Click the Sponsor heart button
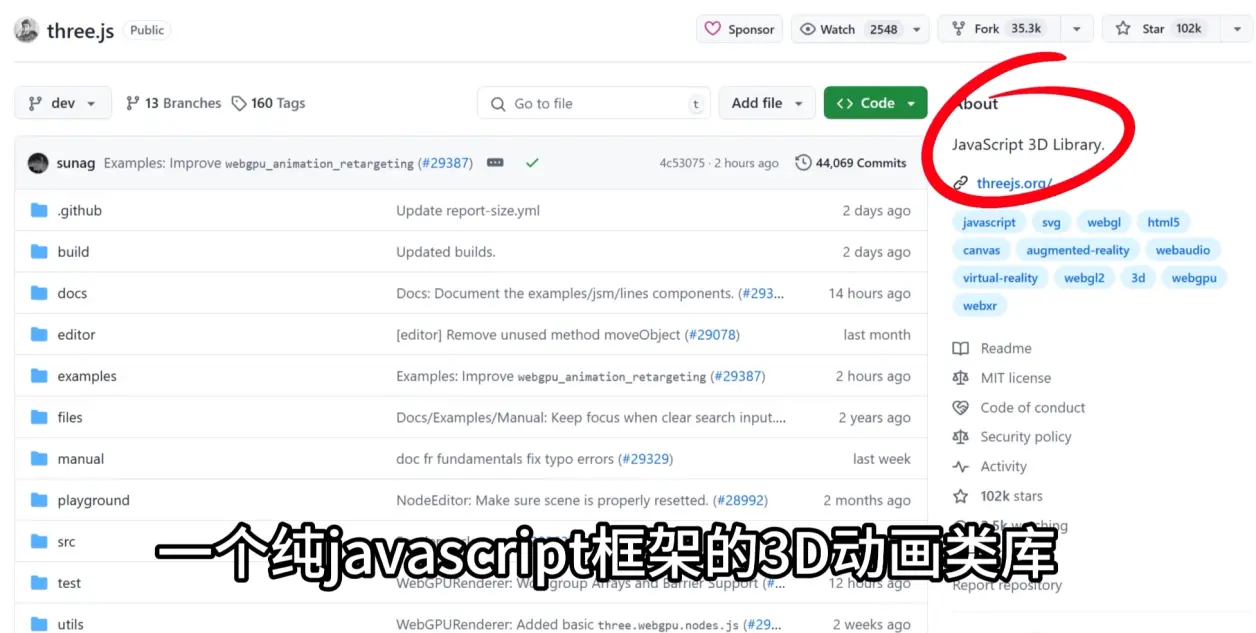Screen dimensions: 1256x633 (x=739, y=29)
